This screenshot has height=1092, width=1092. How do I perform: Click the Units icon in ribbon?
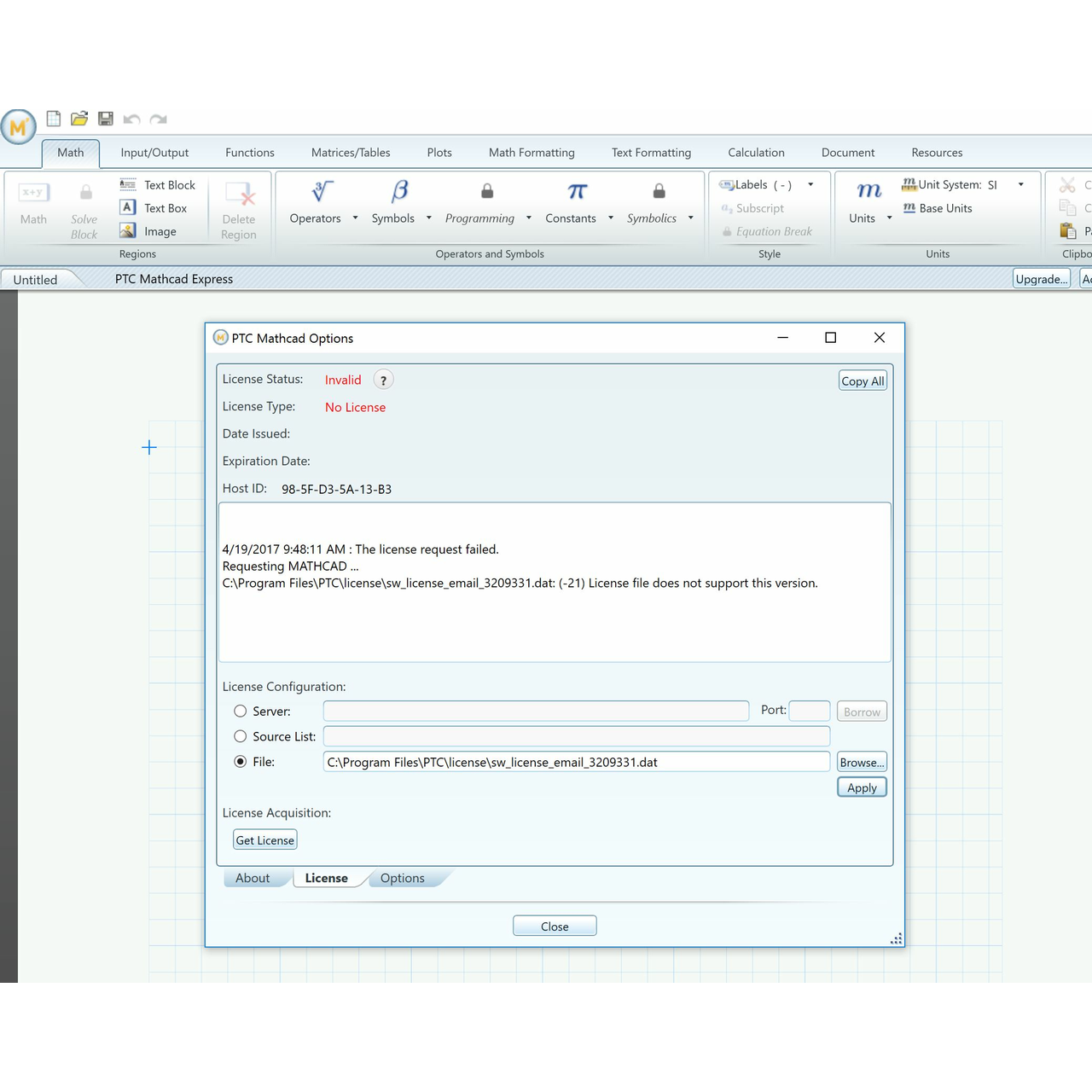868,192
